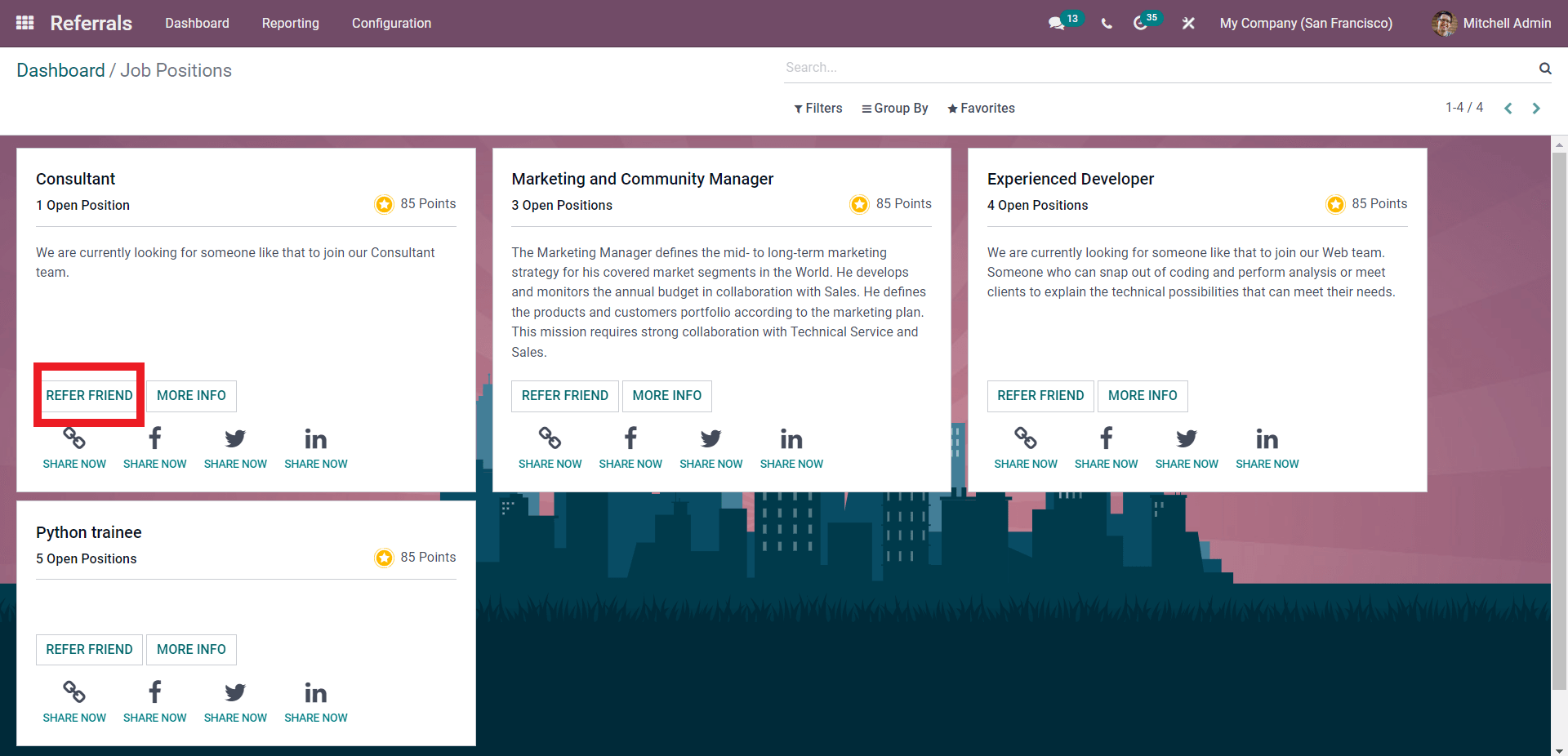Click the Experienced Developer job title

(1071, 180)
